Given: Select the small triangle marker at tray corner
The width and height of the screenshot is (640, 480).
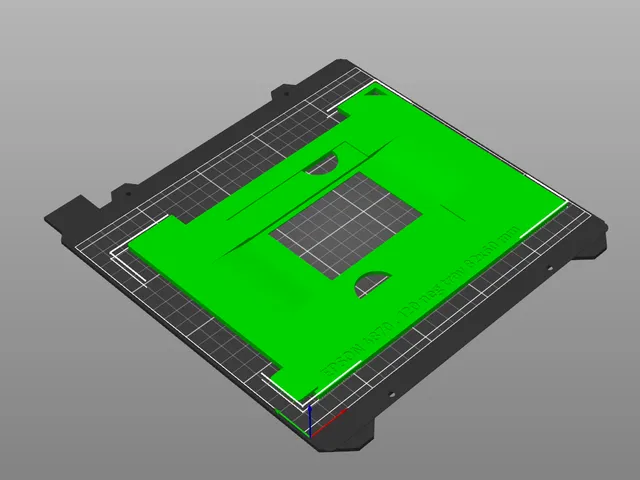Looking at the screenshot, I should pos(374,93).
